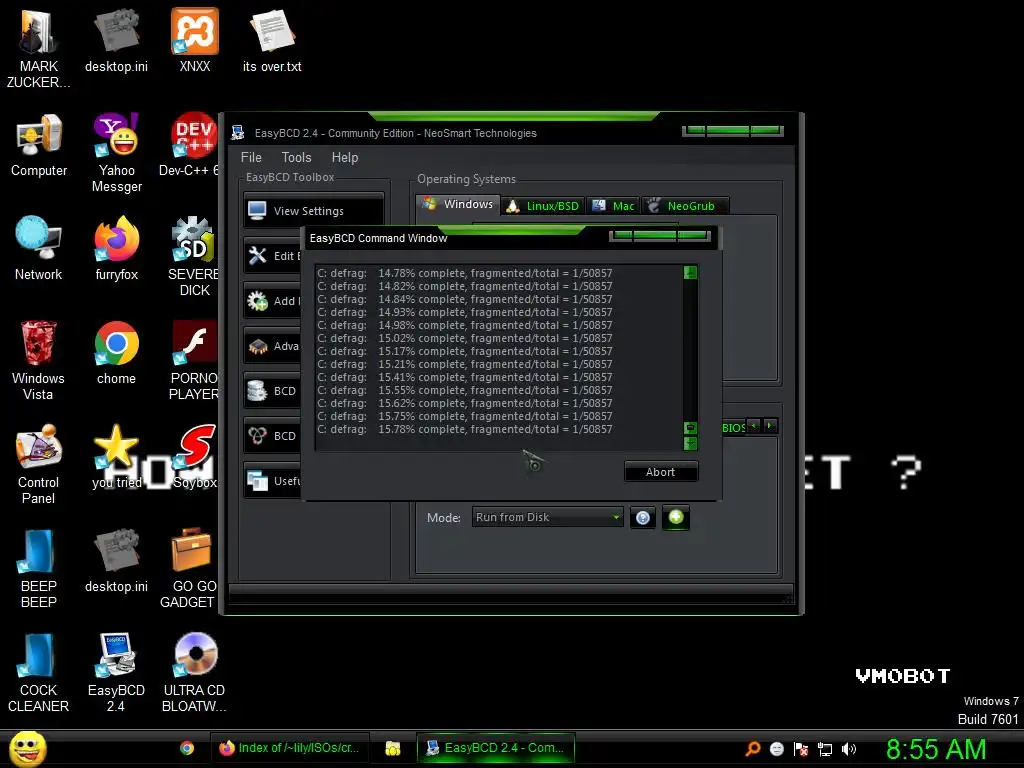Open Chrome from the taskbar

(187, 748)
